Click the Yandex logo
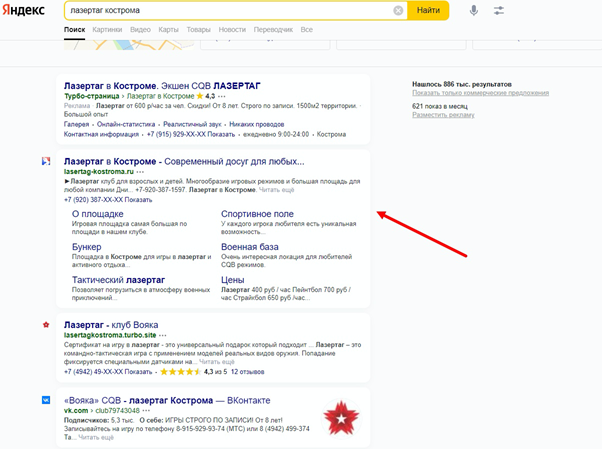Viewport: 602px width, 449px height. [x=28, y=10]
